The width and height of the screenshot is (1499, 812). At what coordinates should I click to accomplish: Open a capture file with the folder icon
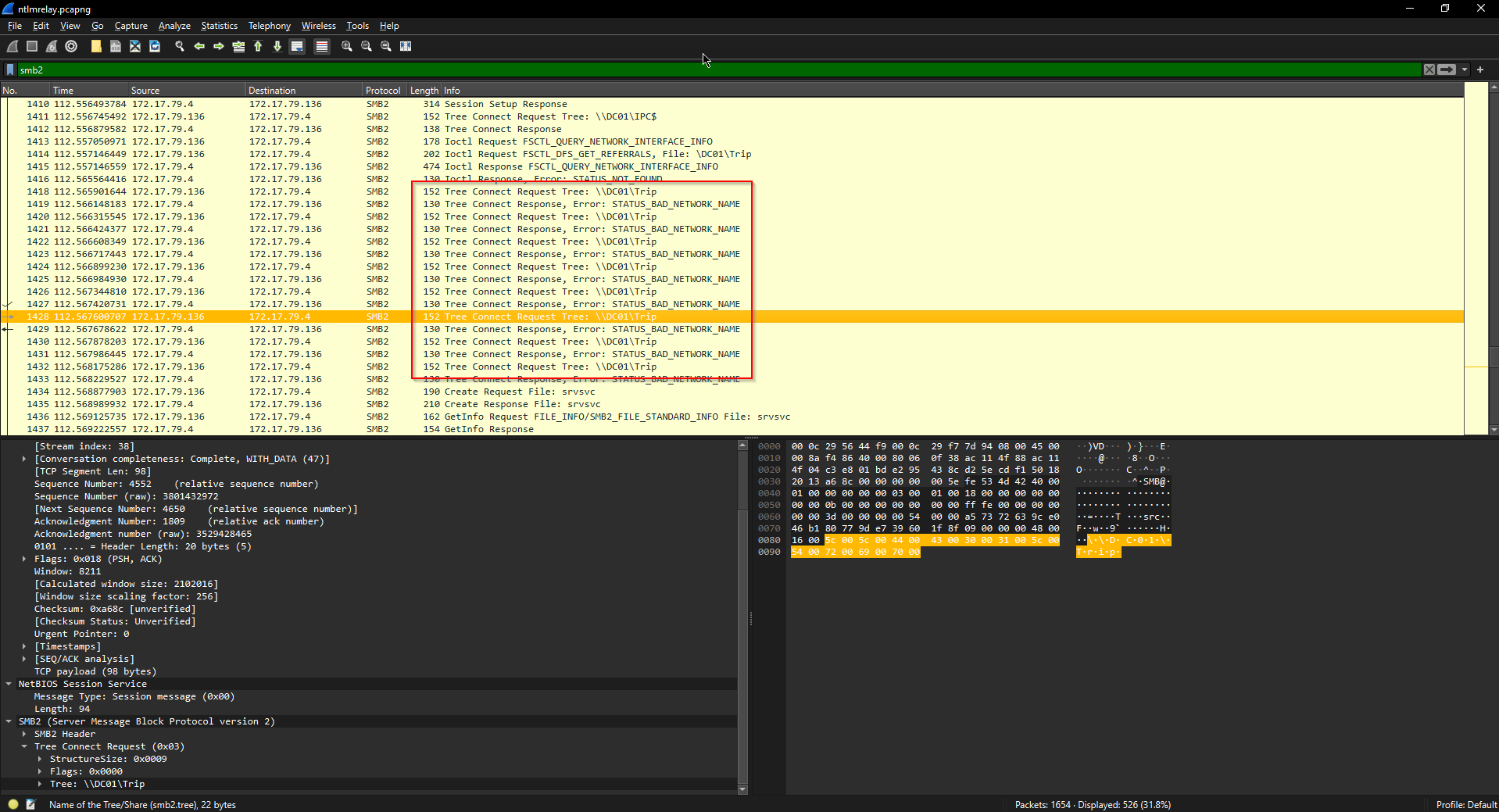pyautogui.click(x=96, y=46)
